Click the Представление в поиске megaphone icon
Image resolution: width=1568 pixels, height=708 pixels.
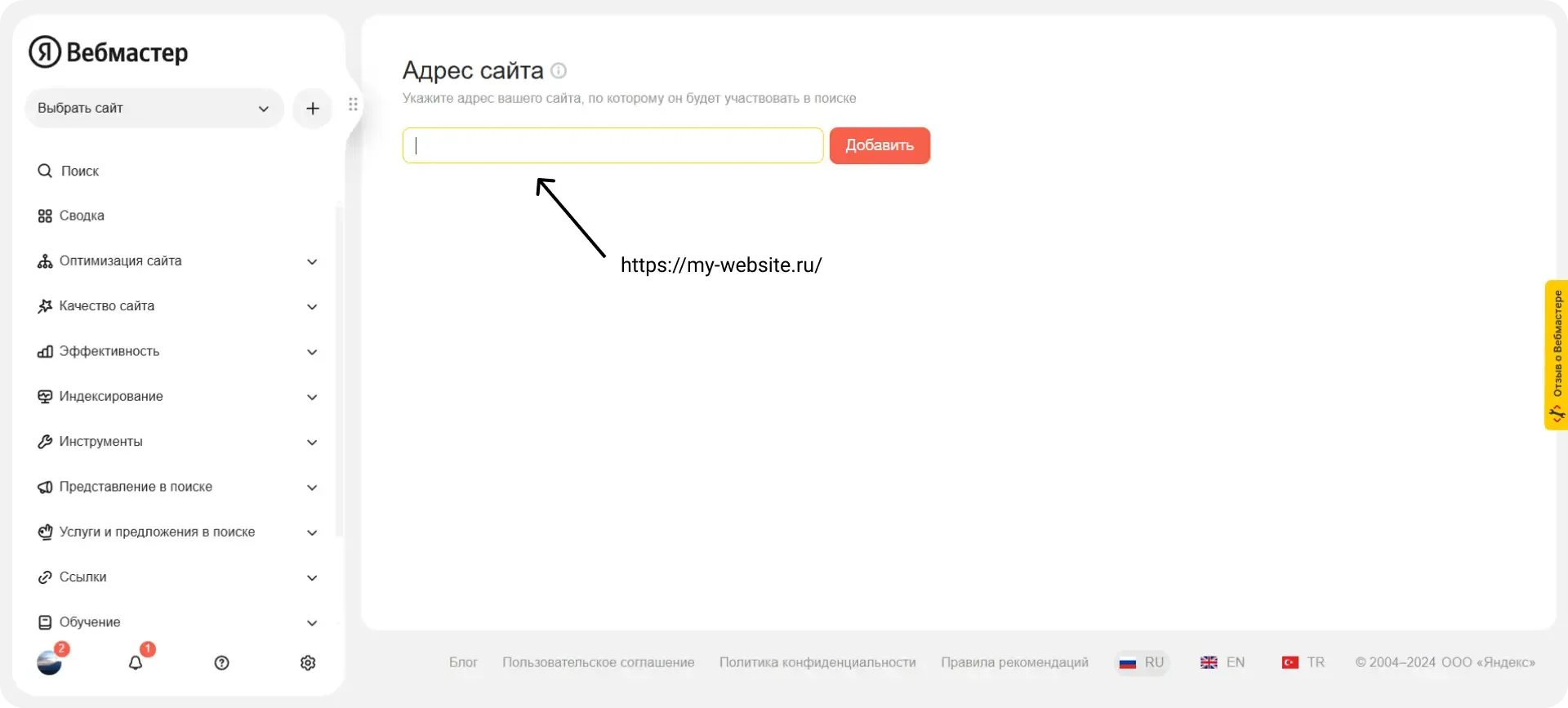click(45, 487)
